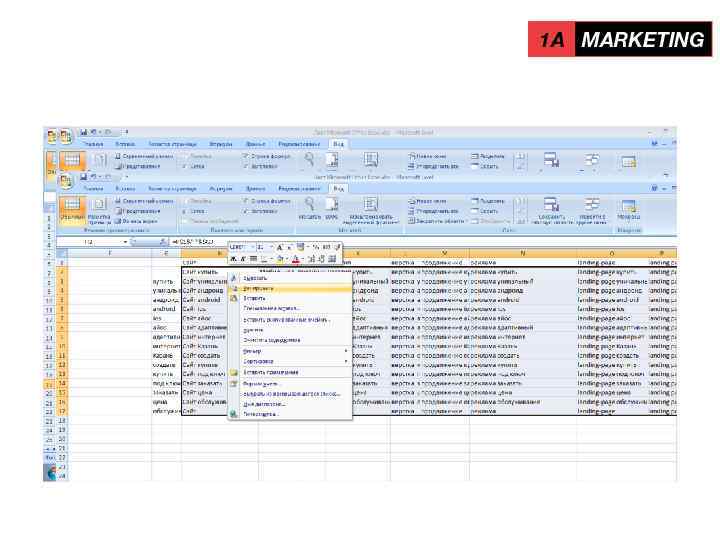Open Switch Windows dropdown in front window ribbon

pyautogui.click(x=592, y=210)
